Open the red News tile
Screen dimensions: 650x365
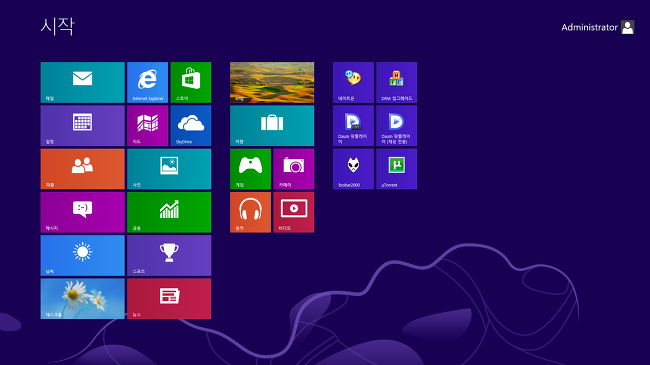pos(169,299)
